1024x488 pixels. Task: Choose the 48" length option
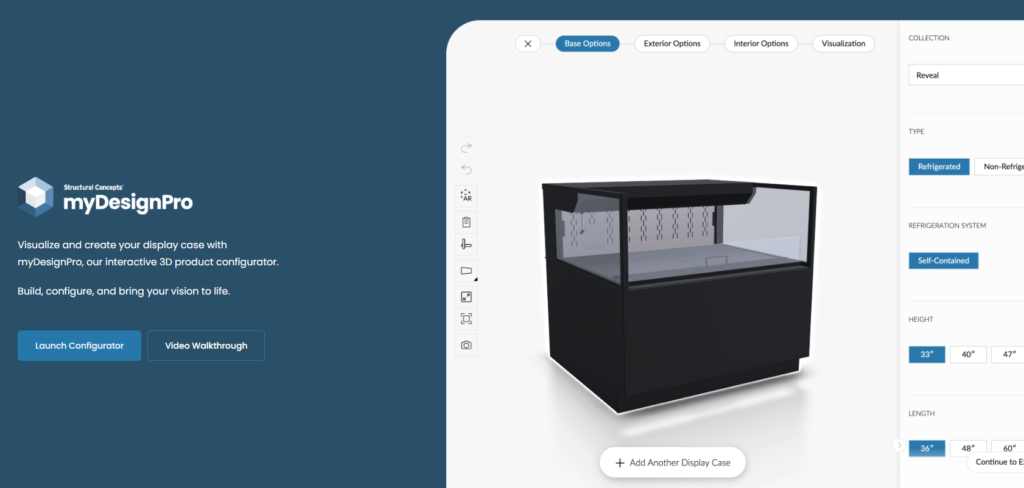point(968,449)
